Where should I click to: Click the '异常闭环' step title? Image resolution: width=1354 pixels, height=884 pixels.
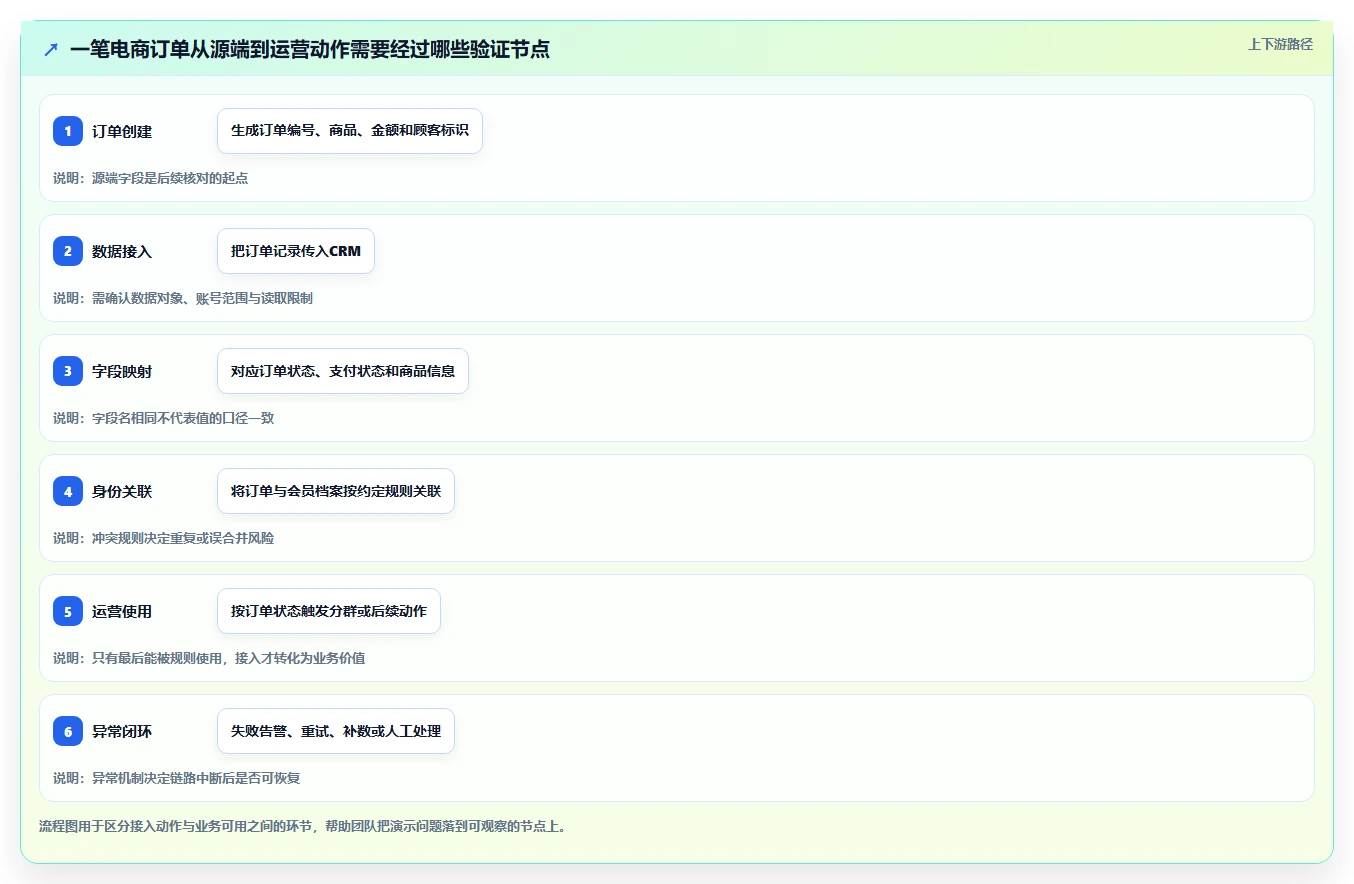(x=122, y=731)
